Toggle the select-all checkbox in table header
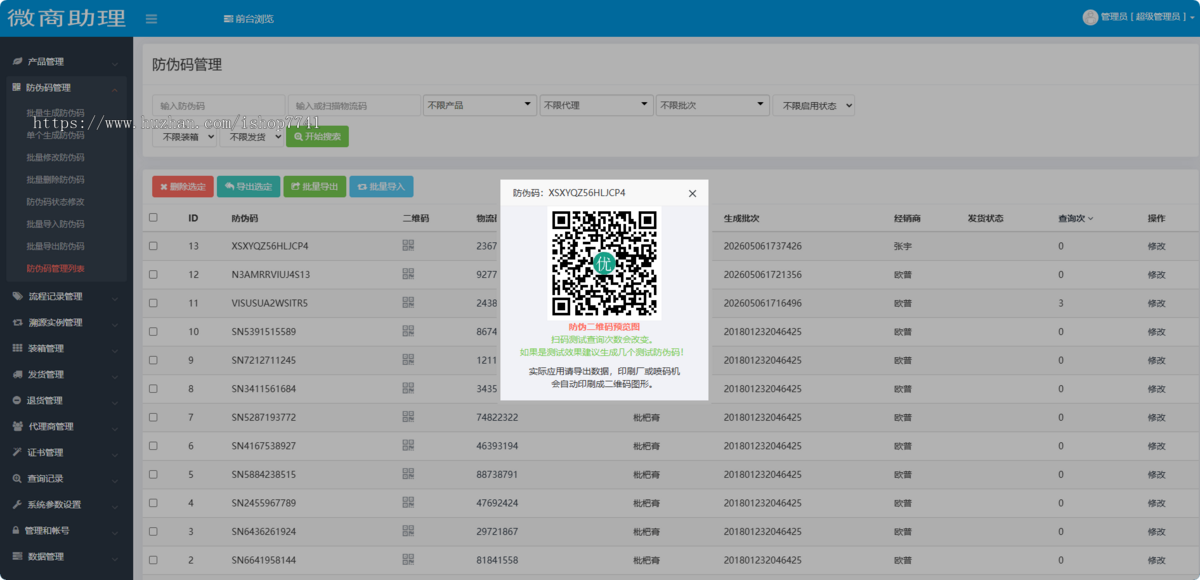Screen dimensions: 1200x580 click(x=153, y=217)
